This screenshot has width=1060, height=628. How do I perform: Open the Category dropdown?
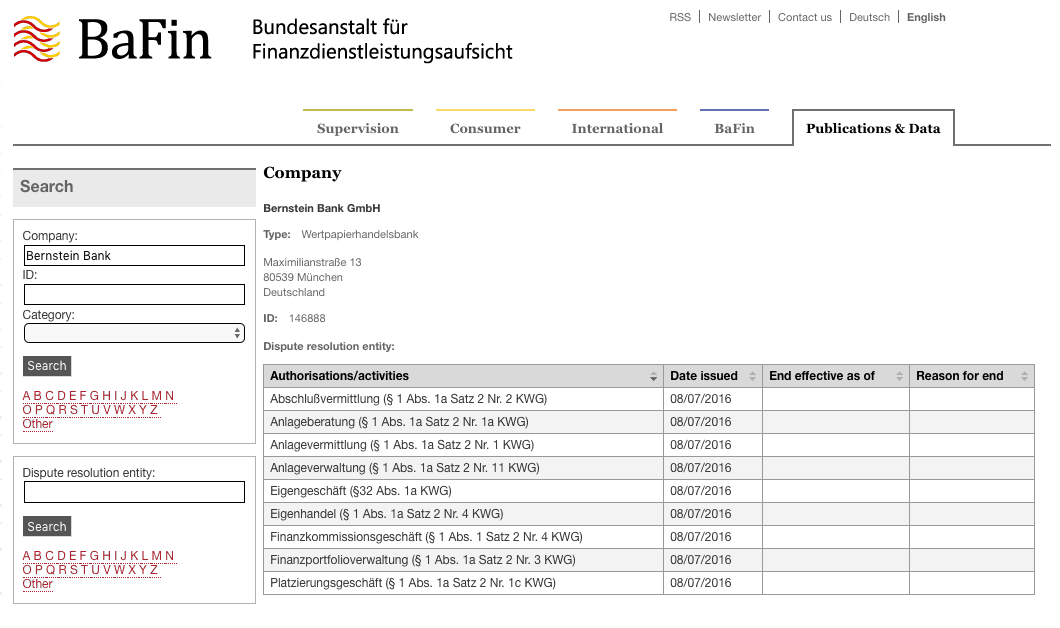tap(134, 333)
